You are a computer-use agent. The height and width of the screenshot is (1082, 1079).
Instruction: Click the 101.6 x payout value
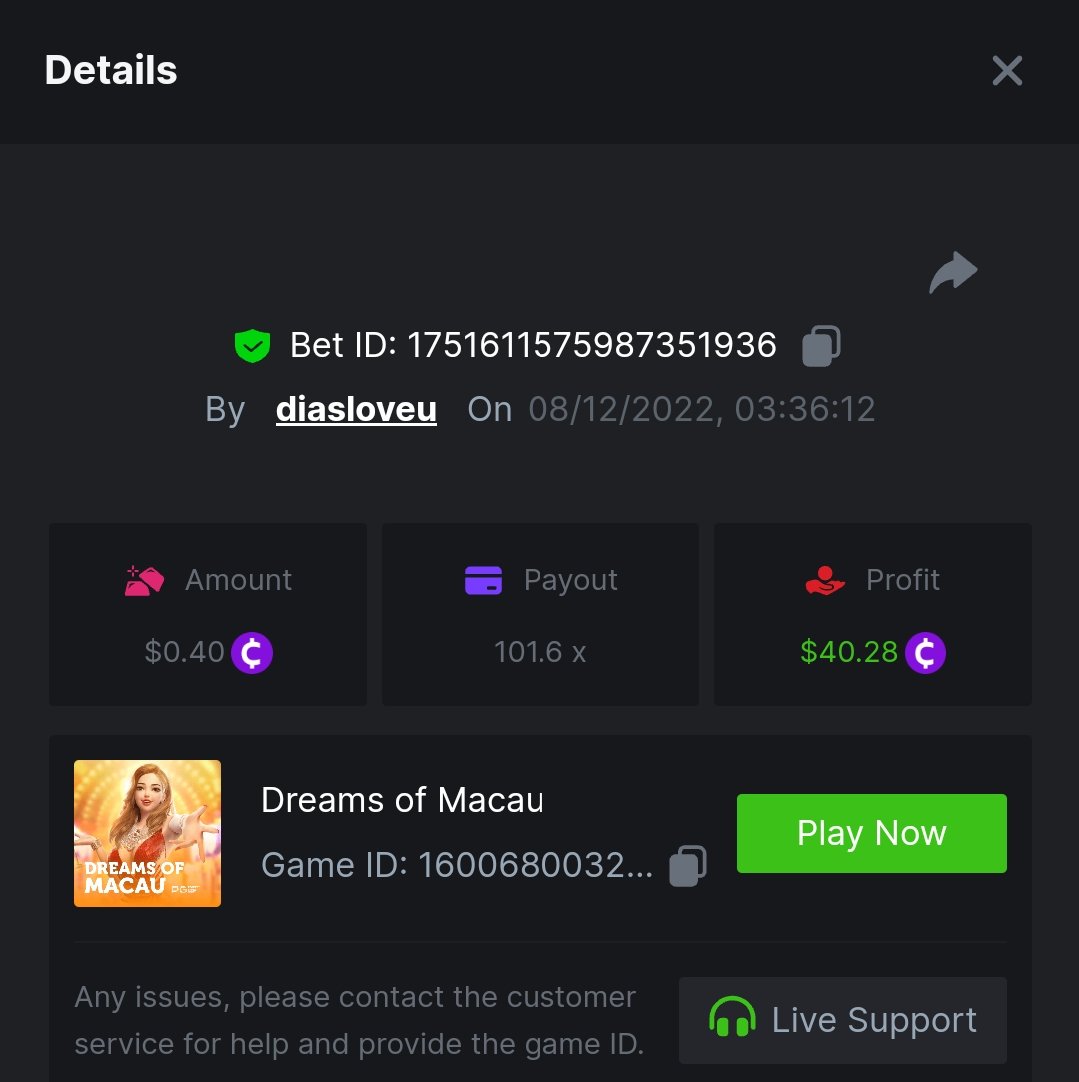(540, 653)
